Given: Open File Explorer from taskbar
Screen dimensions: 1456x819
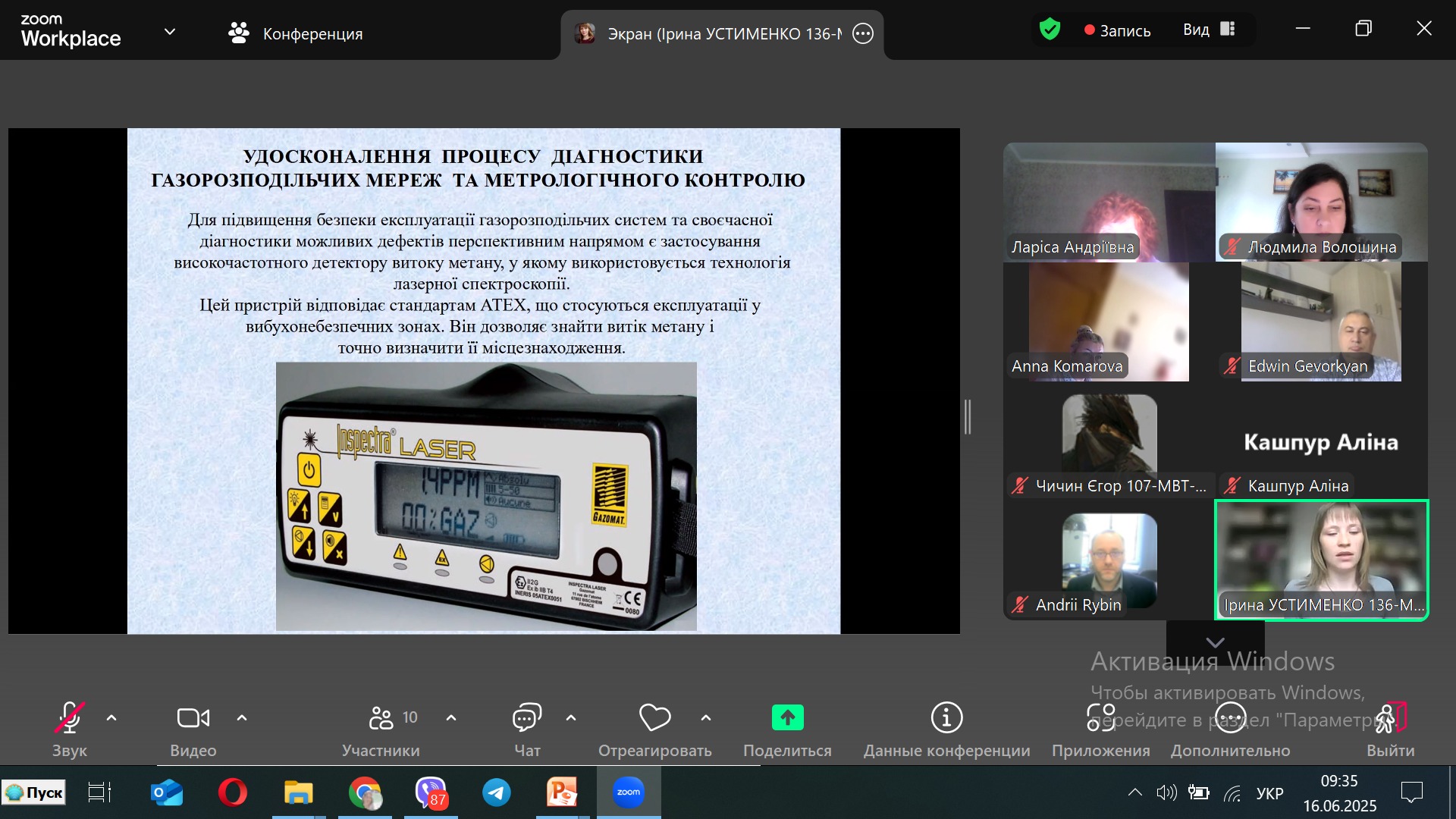Looking at the screenshot, I should 299,793.
